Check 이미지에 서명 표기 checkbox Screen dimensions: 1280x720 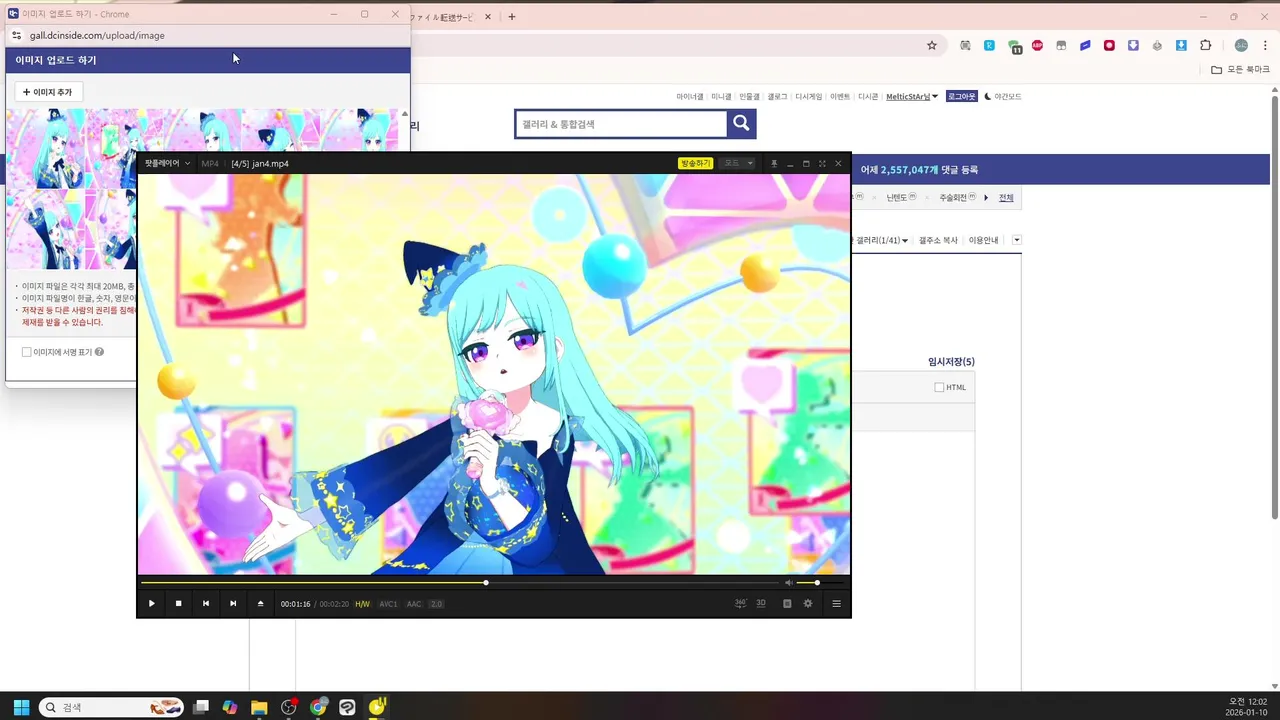pos(27,352)
